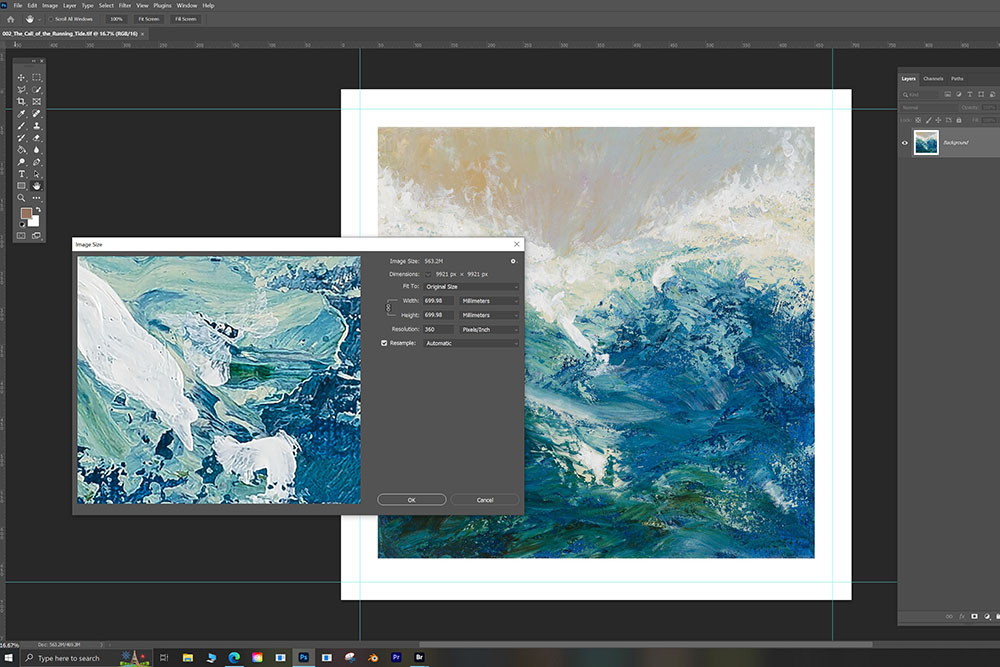This screenshot has width=1000, height=667.
Task: Uncheck the Resample checkbox
Action: click(x=384, y=343)
